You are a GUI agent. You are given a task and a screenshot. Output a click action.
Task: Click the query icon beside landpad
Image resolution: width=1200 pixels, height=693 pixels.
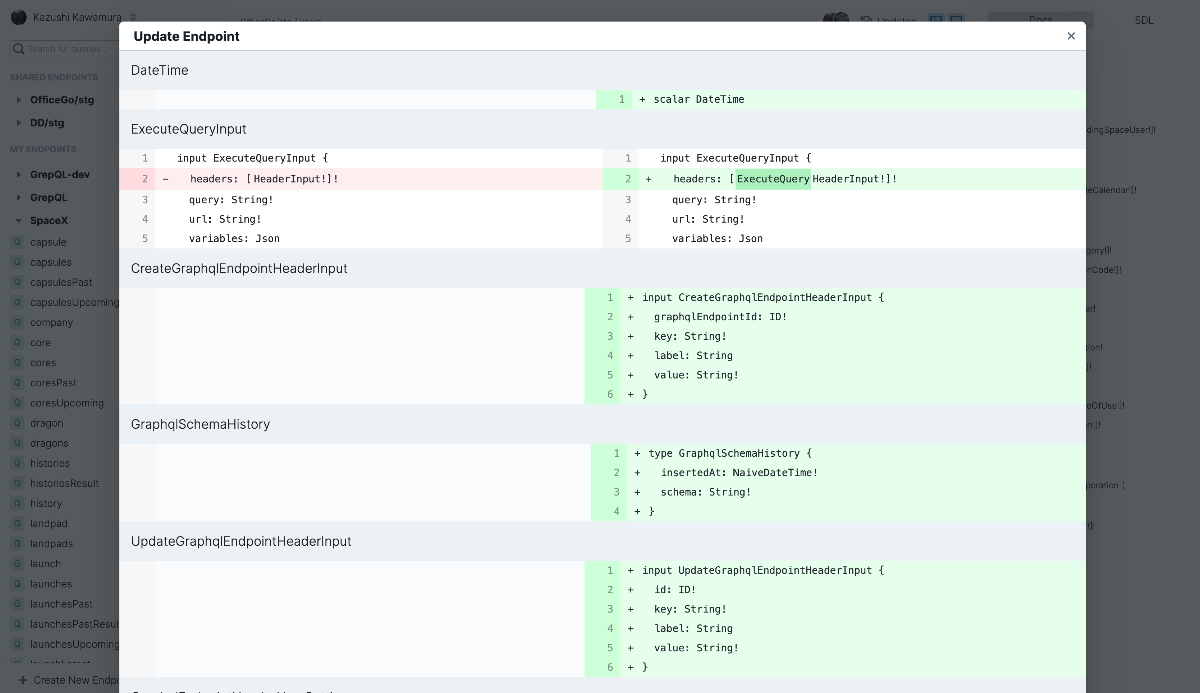click(x=17, y=523)
